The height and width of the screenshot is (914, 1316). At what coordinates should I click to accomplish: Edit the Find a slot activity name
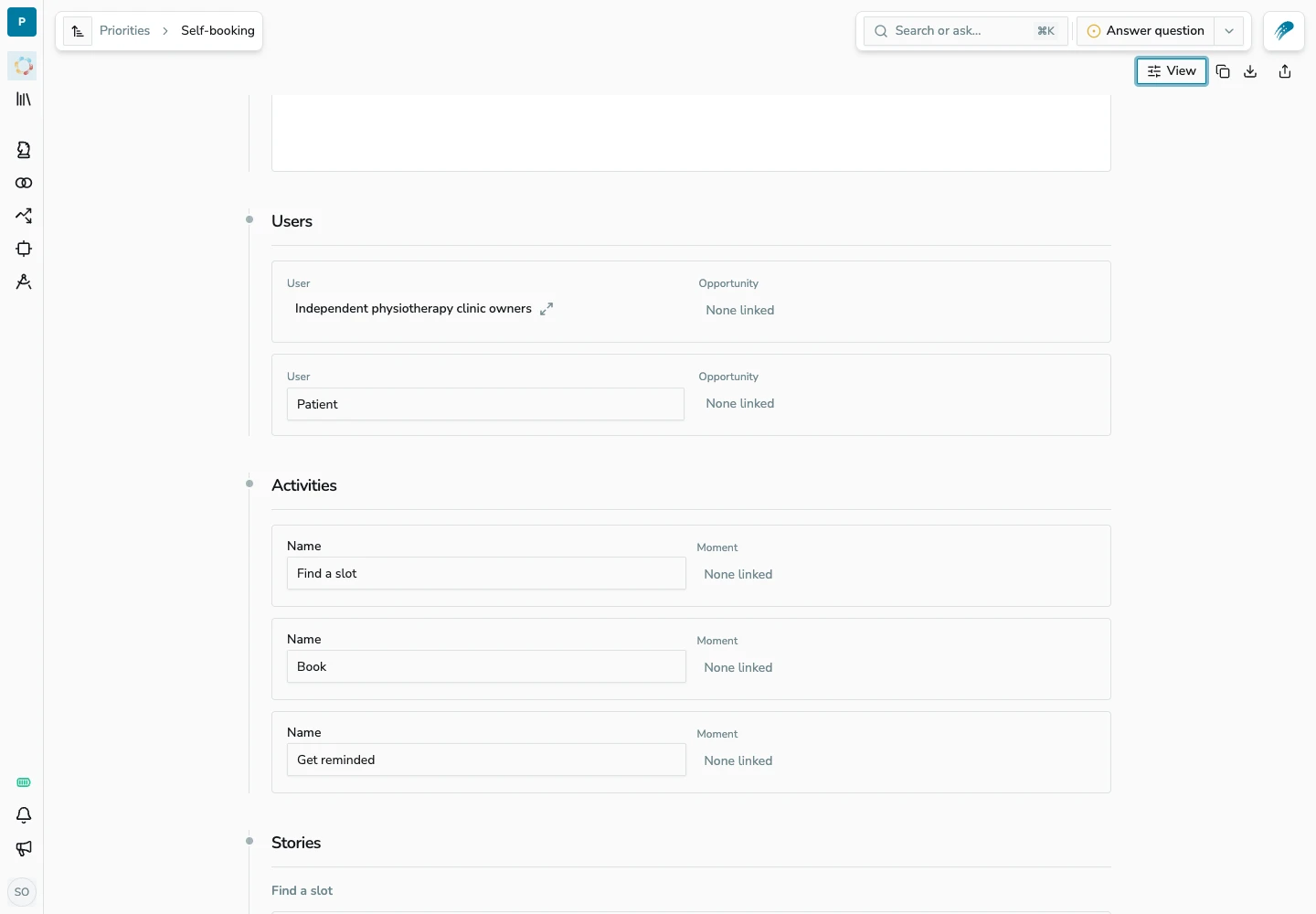(x=486, y=573)
